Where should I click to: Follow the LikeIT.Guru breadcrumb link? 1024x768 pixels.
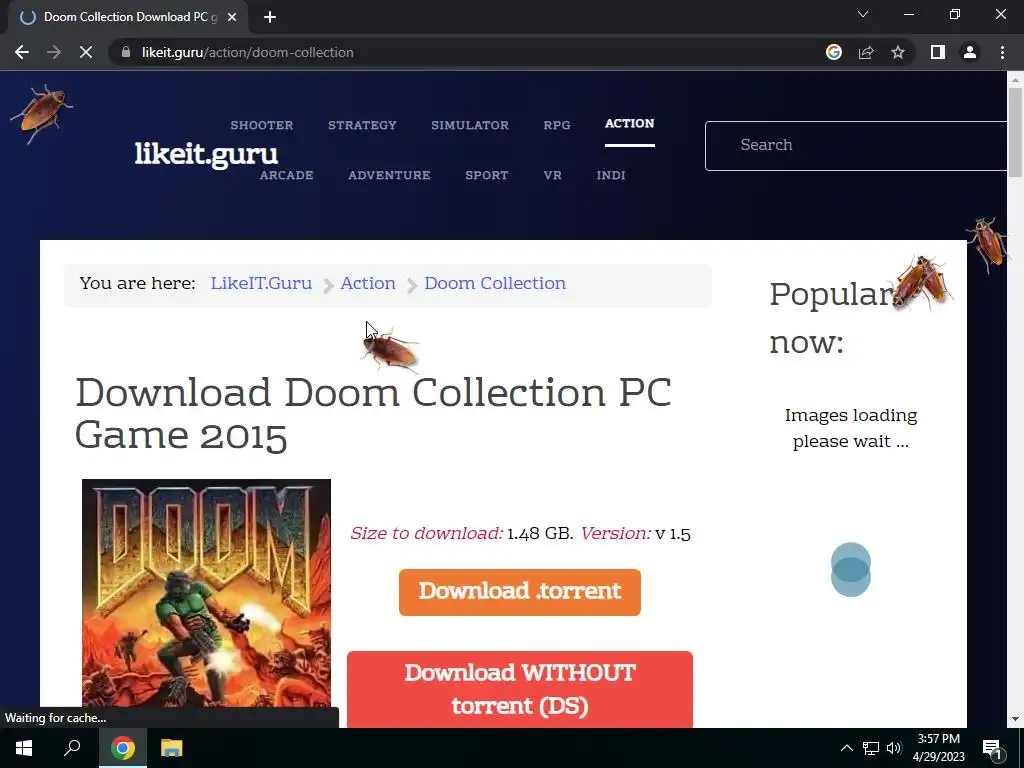pyautogui.click(x=261, y=283)
